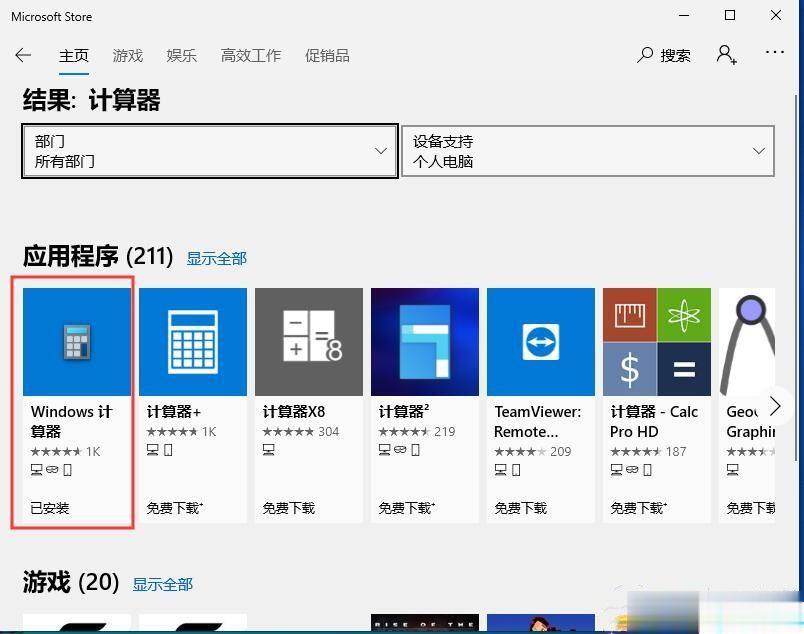Image resolution: width=804 pixels, height=634 pixels.
Task: Click the 计算器 - Calc Pro HD title
Action: [654, 422]
